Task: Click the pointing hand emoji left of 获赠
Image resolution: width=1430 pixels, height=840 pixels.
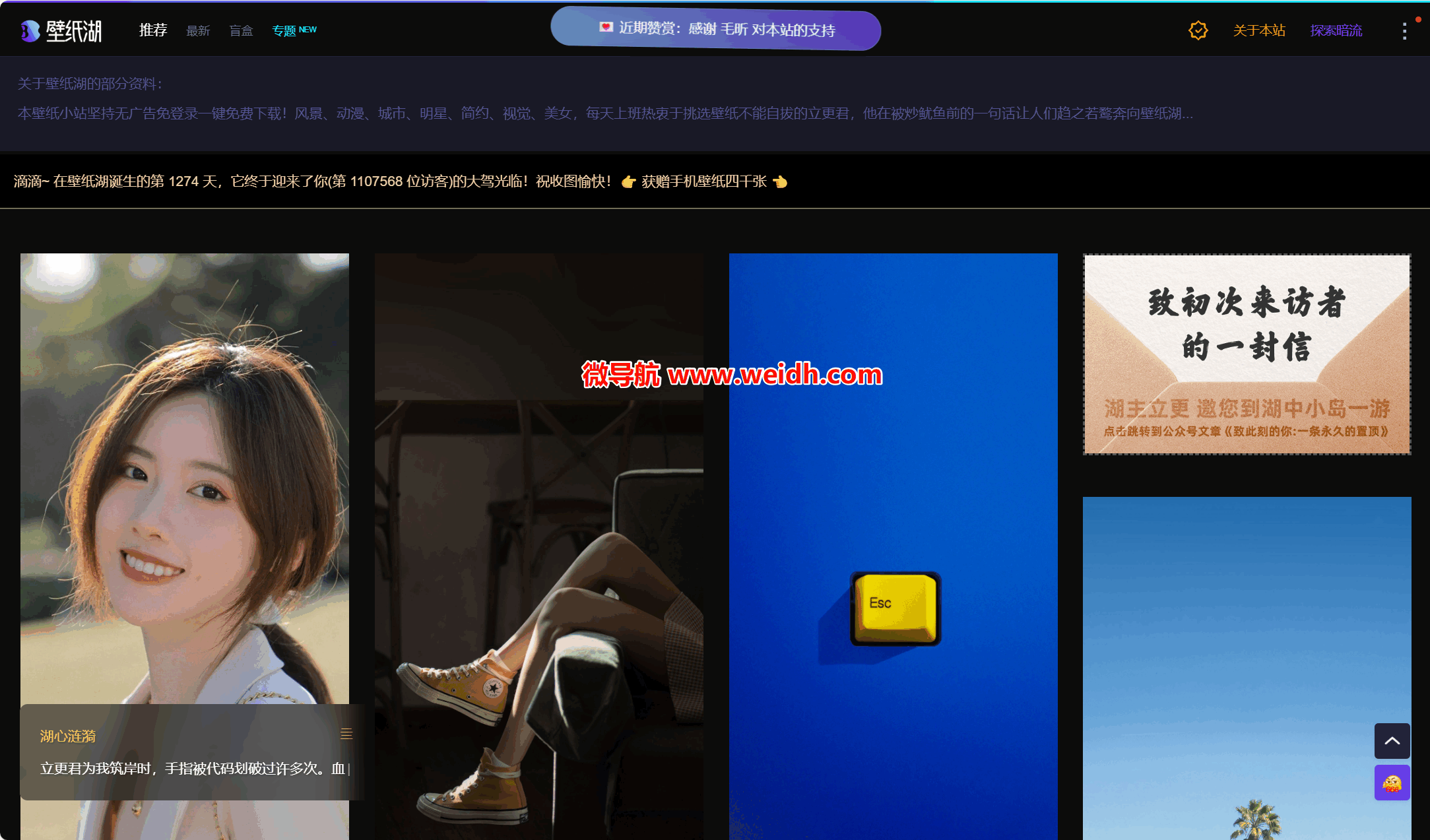Action: 628,181
